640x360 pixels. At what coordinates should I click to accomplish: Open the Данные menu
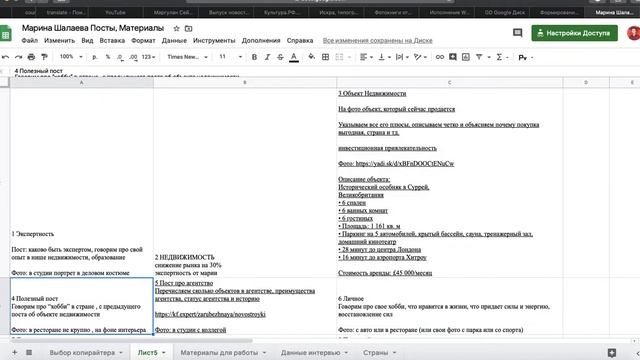(x=174, y=40)
